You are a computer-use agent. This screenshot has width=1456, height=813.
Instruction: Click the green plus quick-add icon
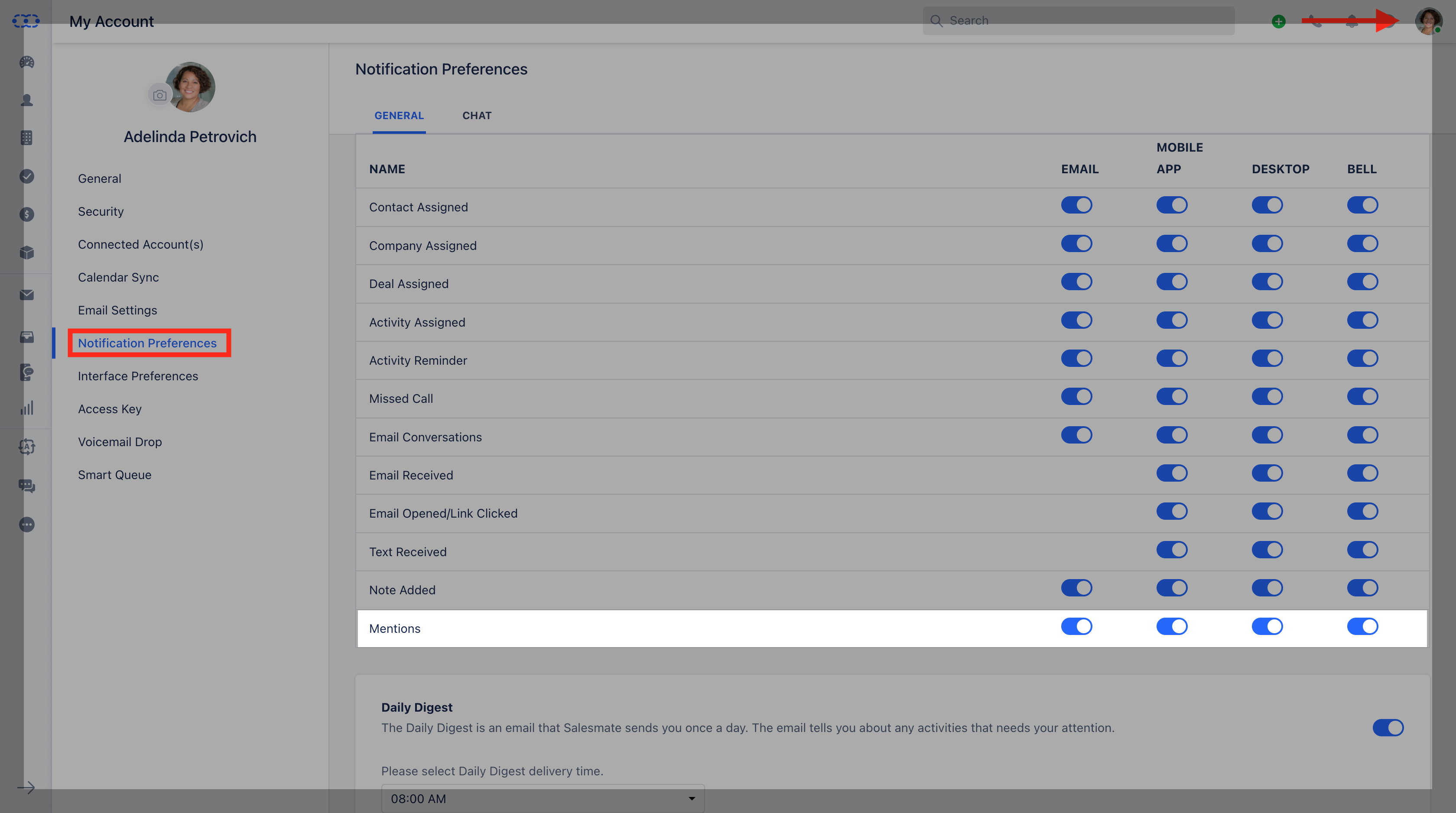coord(1278,22)
